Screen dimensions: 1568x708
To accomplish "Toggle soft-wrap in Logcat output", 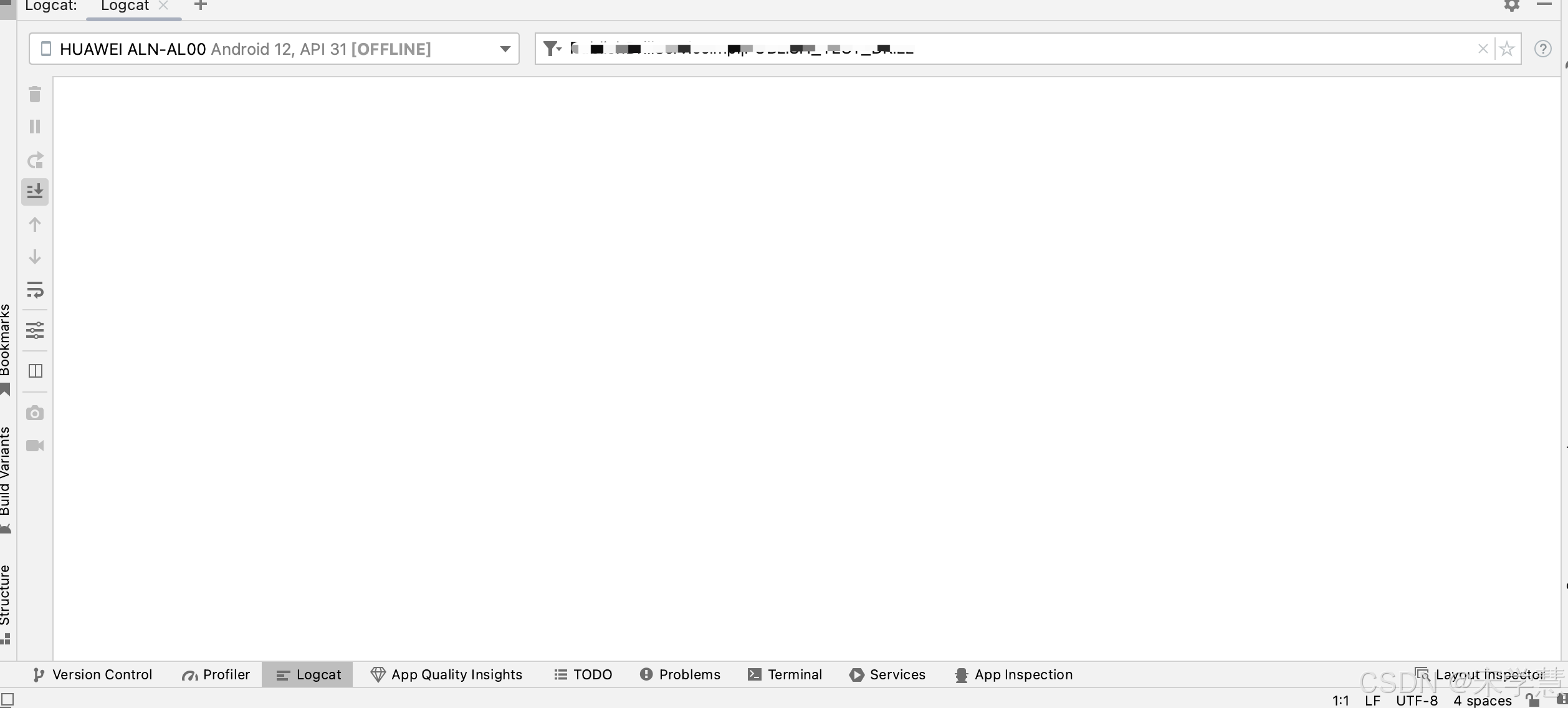I will [x=35, y=290].
